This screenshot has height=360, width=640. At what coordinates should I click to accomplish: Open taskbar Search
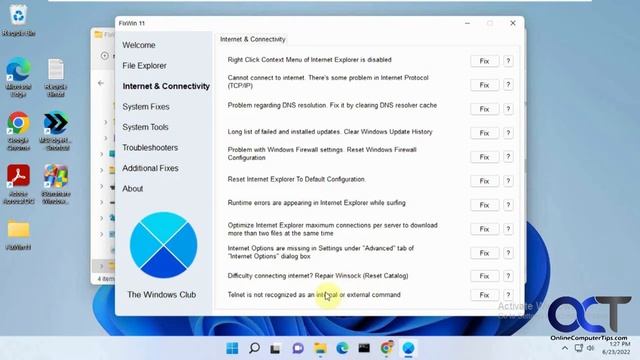click(254, 348)
